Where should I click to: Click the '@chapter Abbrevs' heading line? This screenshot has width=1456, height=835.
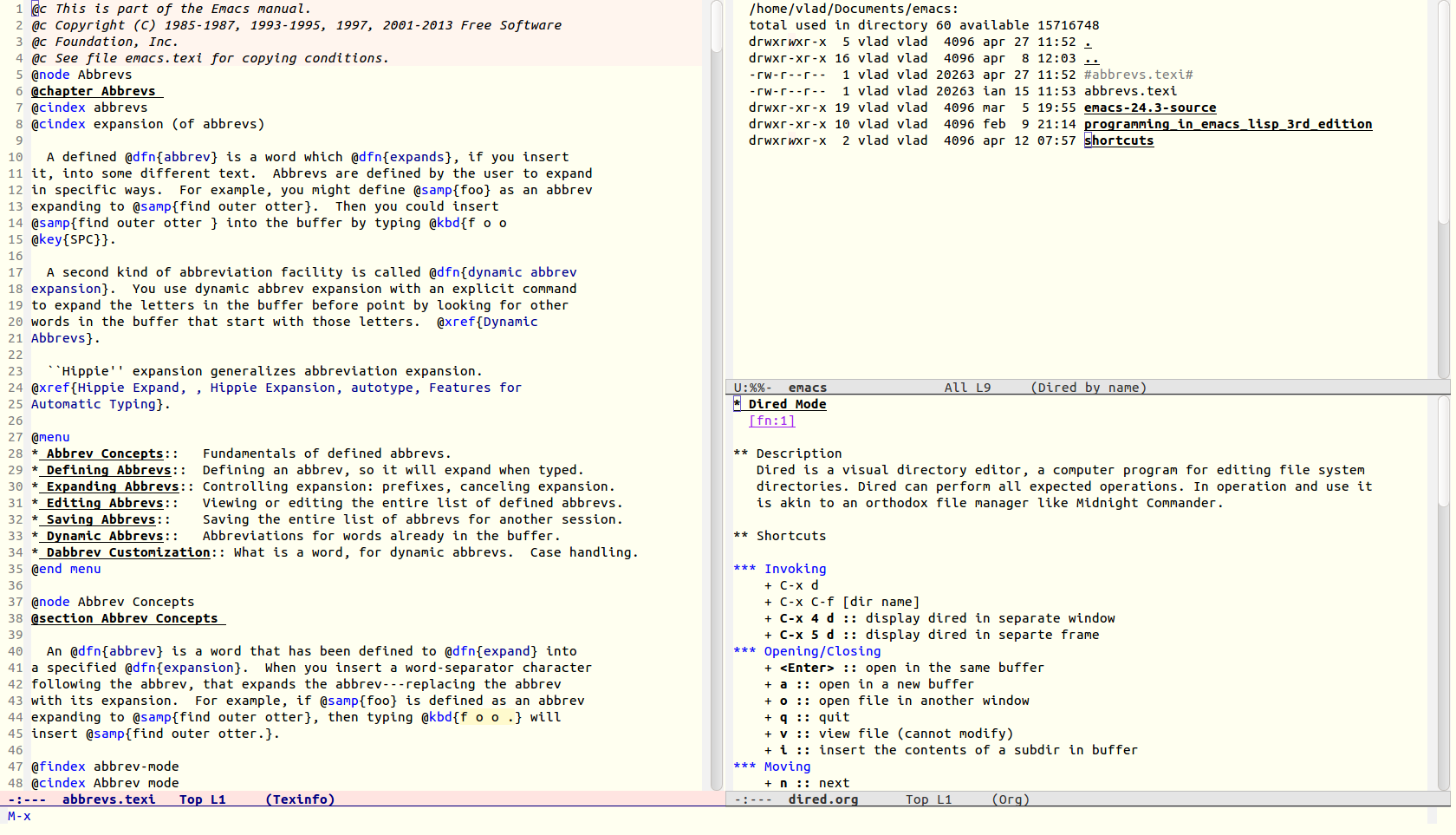[x=97, y=91]
